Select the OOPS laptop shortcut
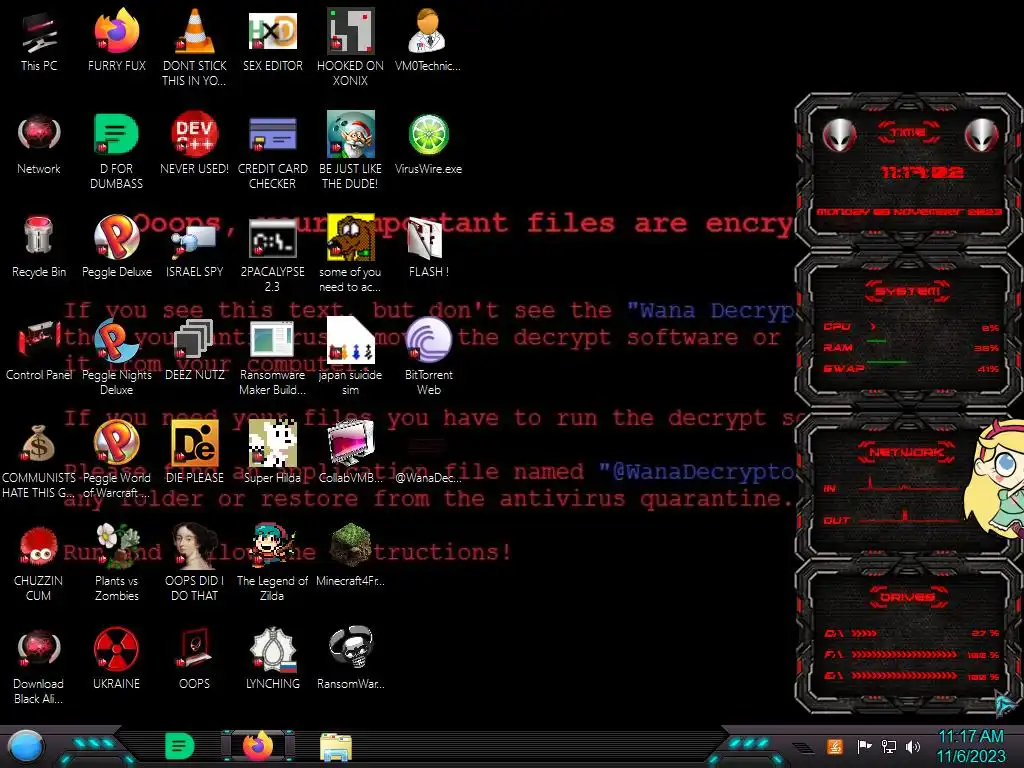The width and height of the screenshot is (1024, 768). 195,648
